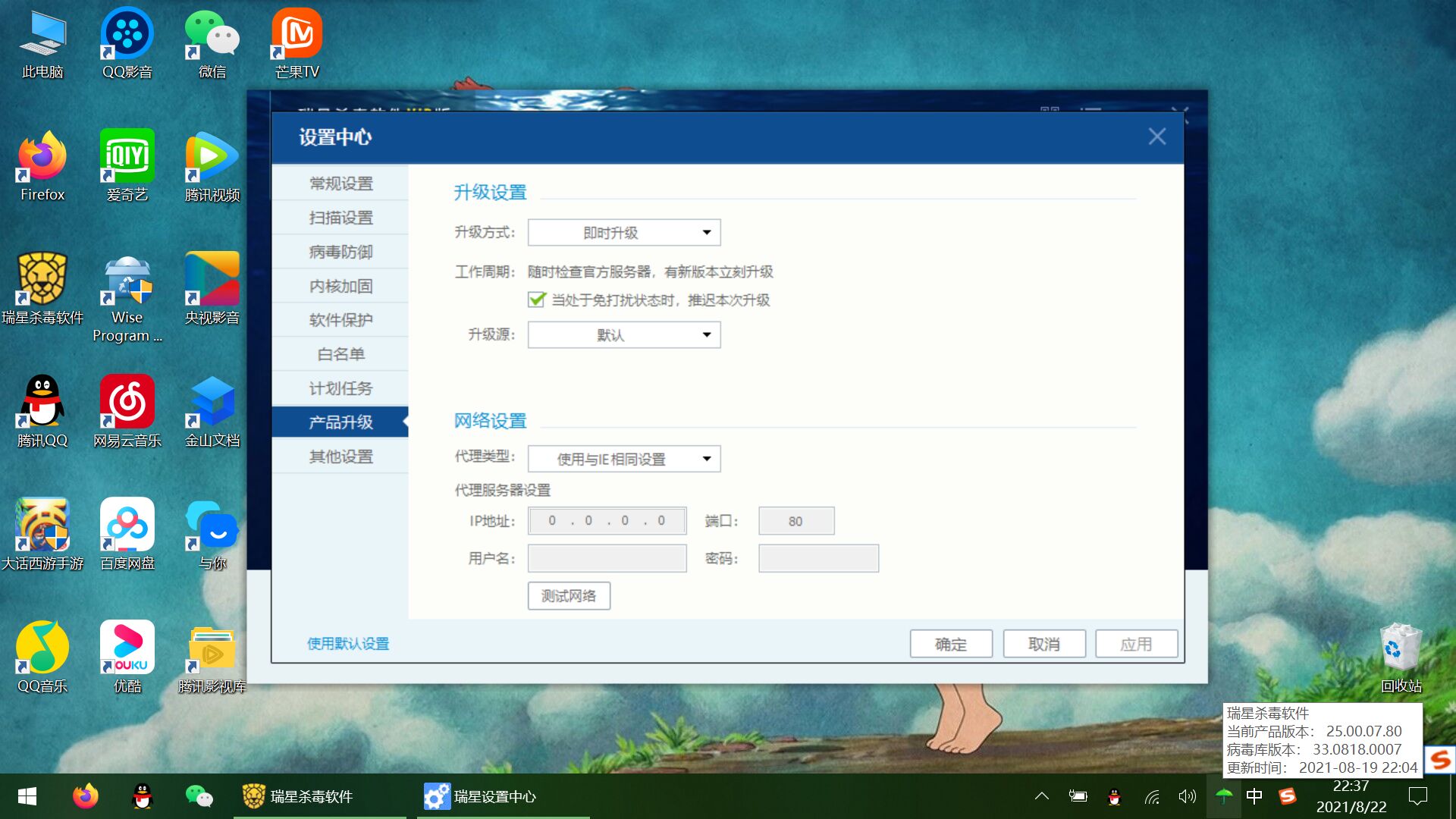Viewport: 1456px width, 819px height.
Task: Click the 测试网络 button
Action: (x=569, y=596)
